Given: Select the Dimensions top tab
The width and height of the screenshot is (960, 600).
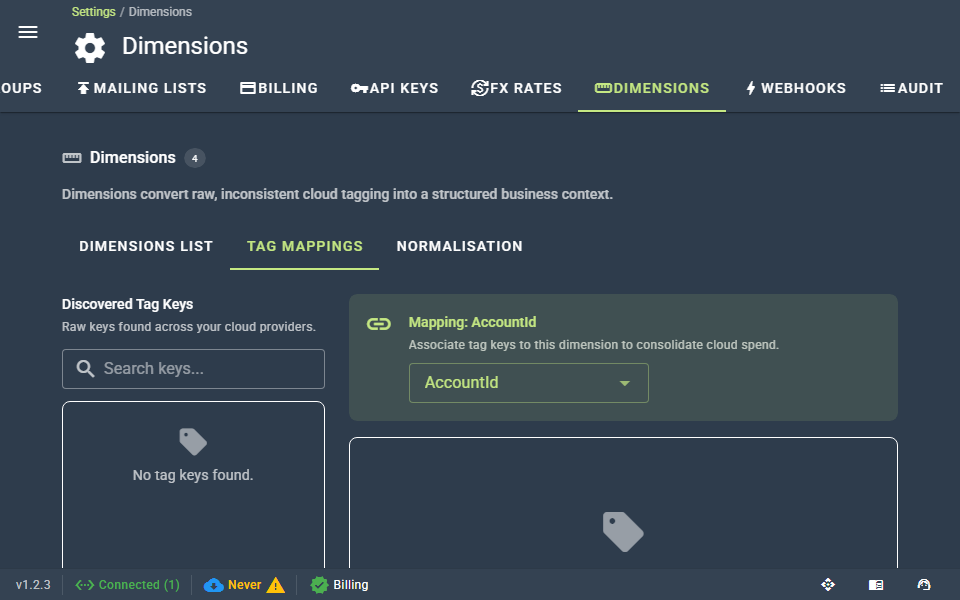Looking at the screenshot, I should tap(652, 88).
